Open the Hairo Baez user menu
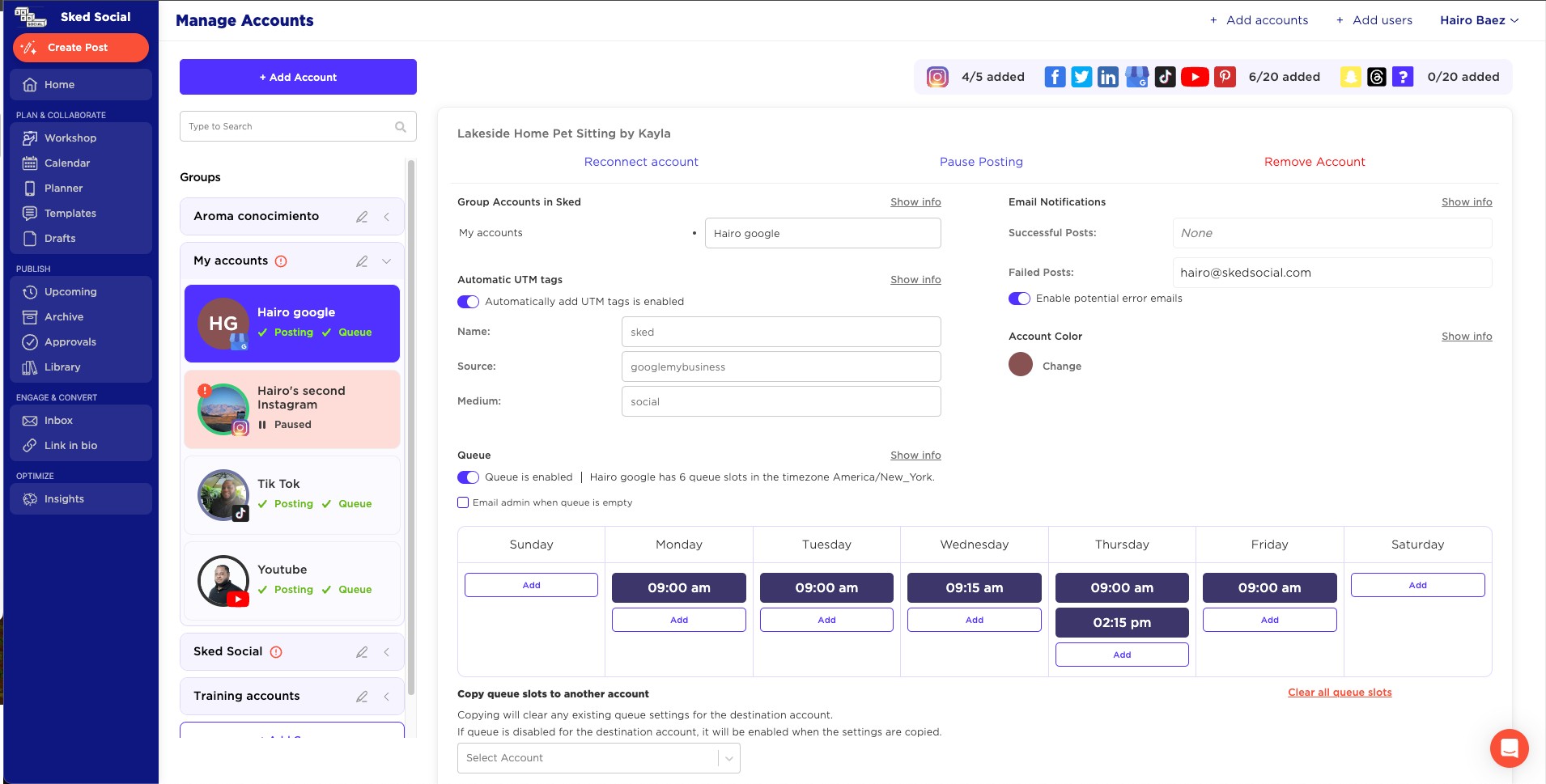Screen dimensions: 1546x784 1479,20
